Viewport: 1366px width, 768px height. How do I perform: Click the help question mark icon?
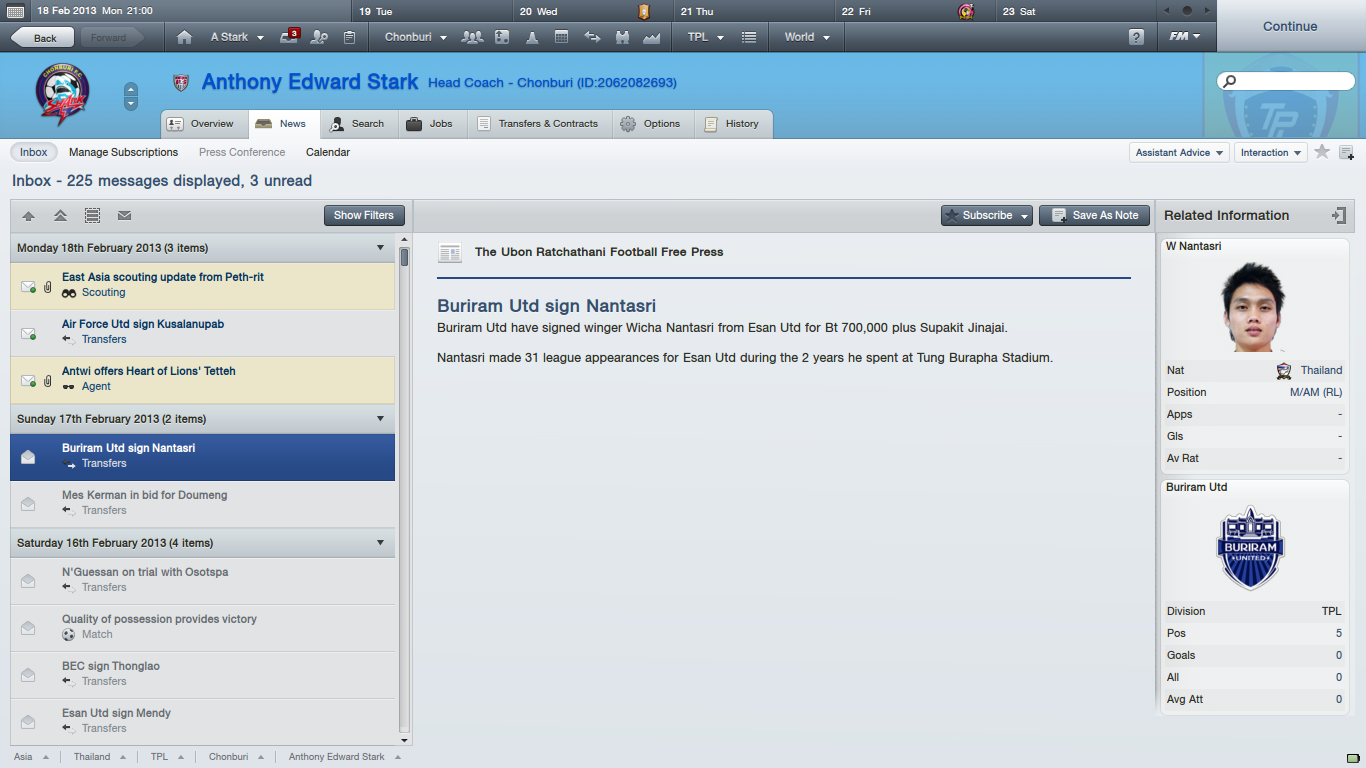(x=1136, y=37)
